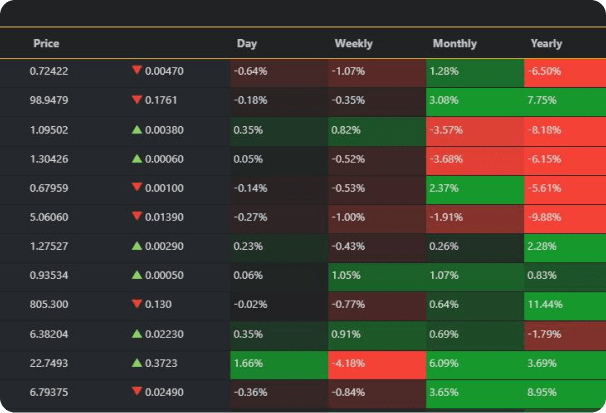This screenshot has height=413, width=606.
Task: Click the -4.18% weekly change cell
Action: click(377, 365)
